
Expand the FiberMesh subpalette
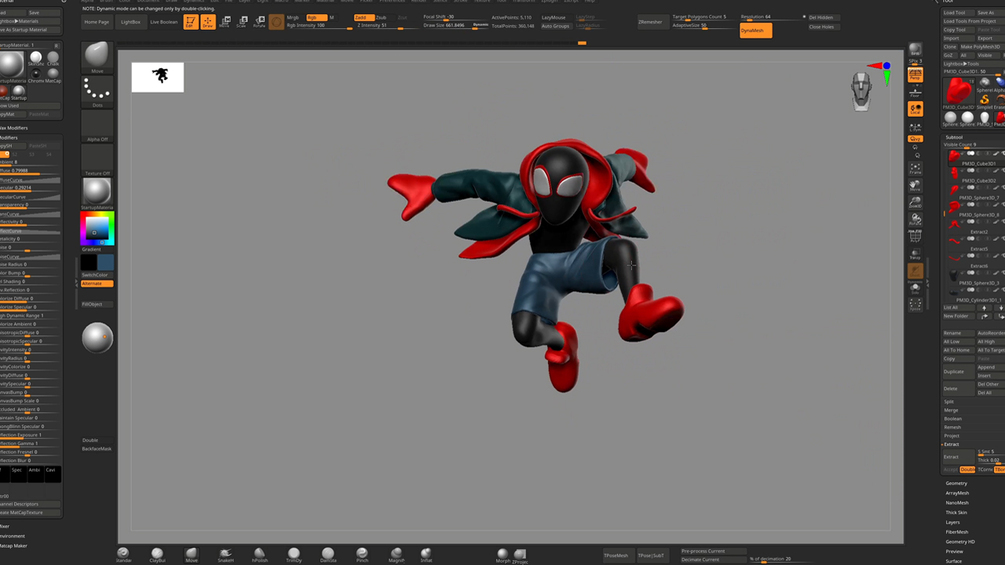[957, 532]
